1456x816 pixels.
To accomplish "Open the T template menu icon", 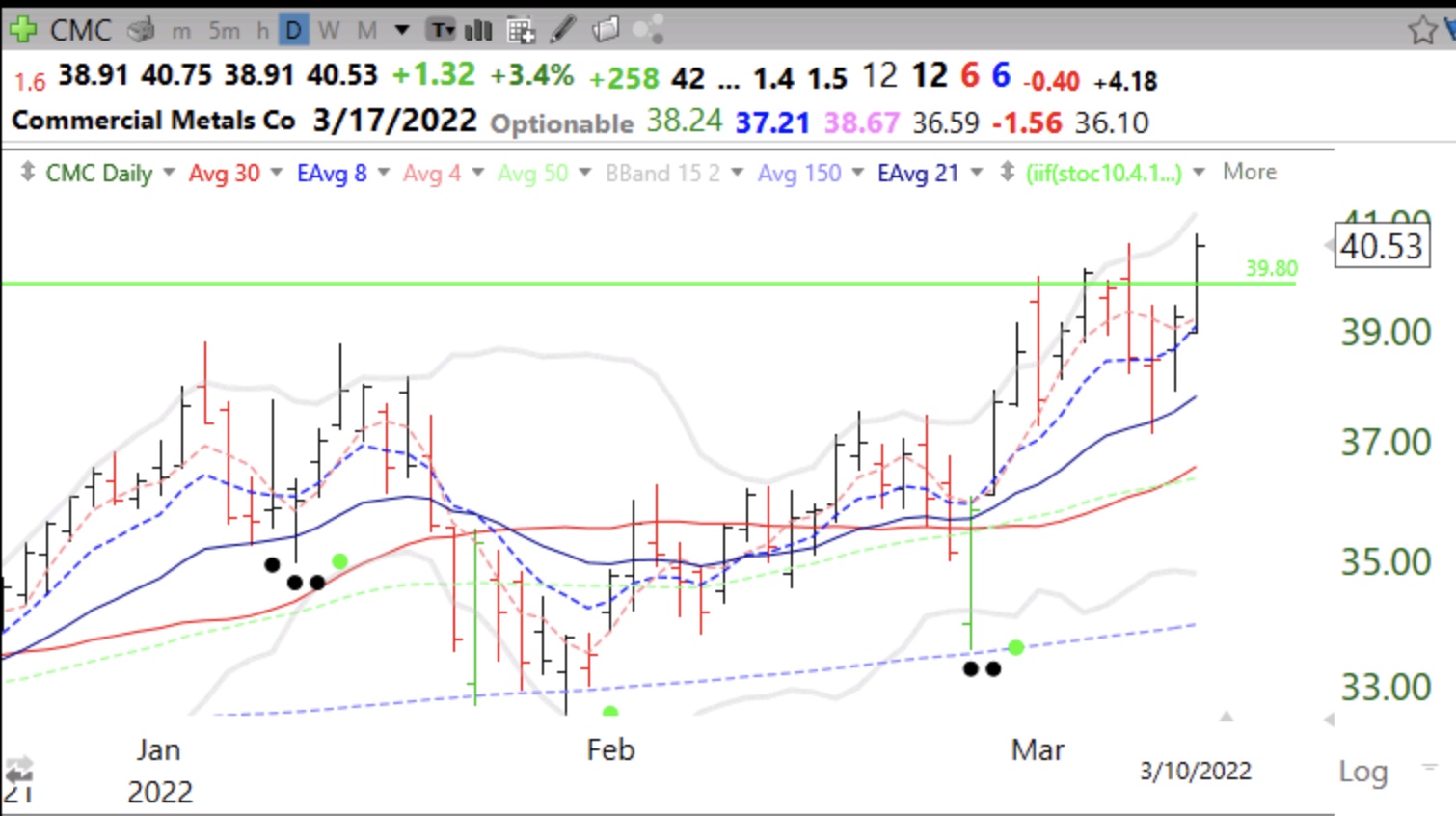I will click(442, 31).
